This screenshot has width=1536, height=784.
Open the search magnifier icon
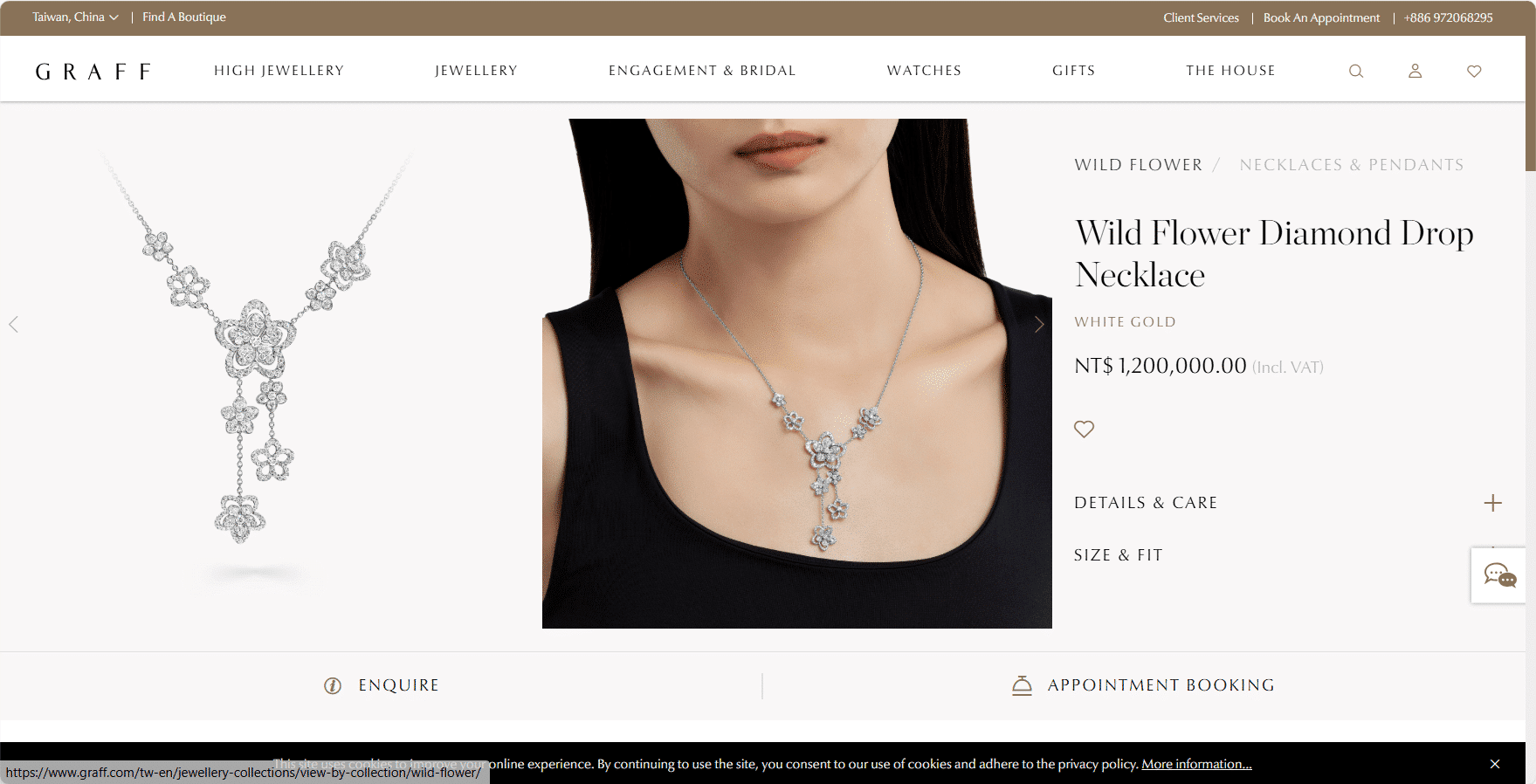(x=1356, y=71)
